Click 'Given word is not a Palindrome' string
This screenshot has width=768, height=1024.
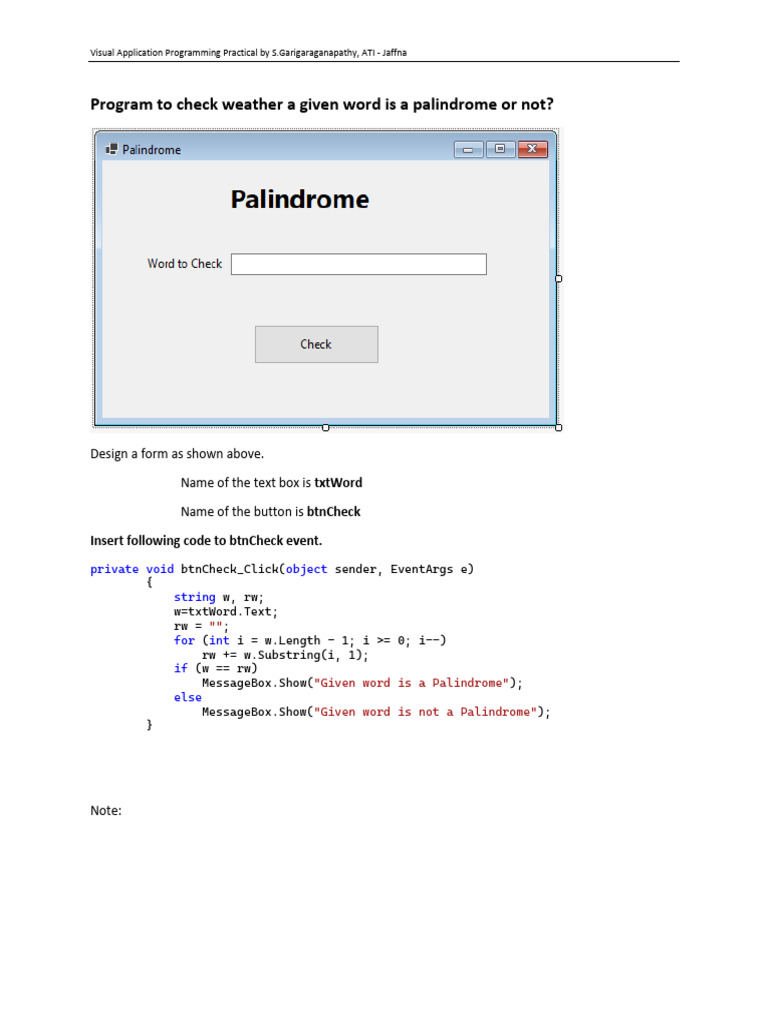pyautogui.click(x=425, y=712)
